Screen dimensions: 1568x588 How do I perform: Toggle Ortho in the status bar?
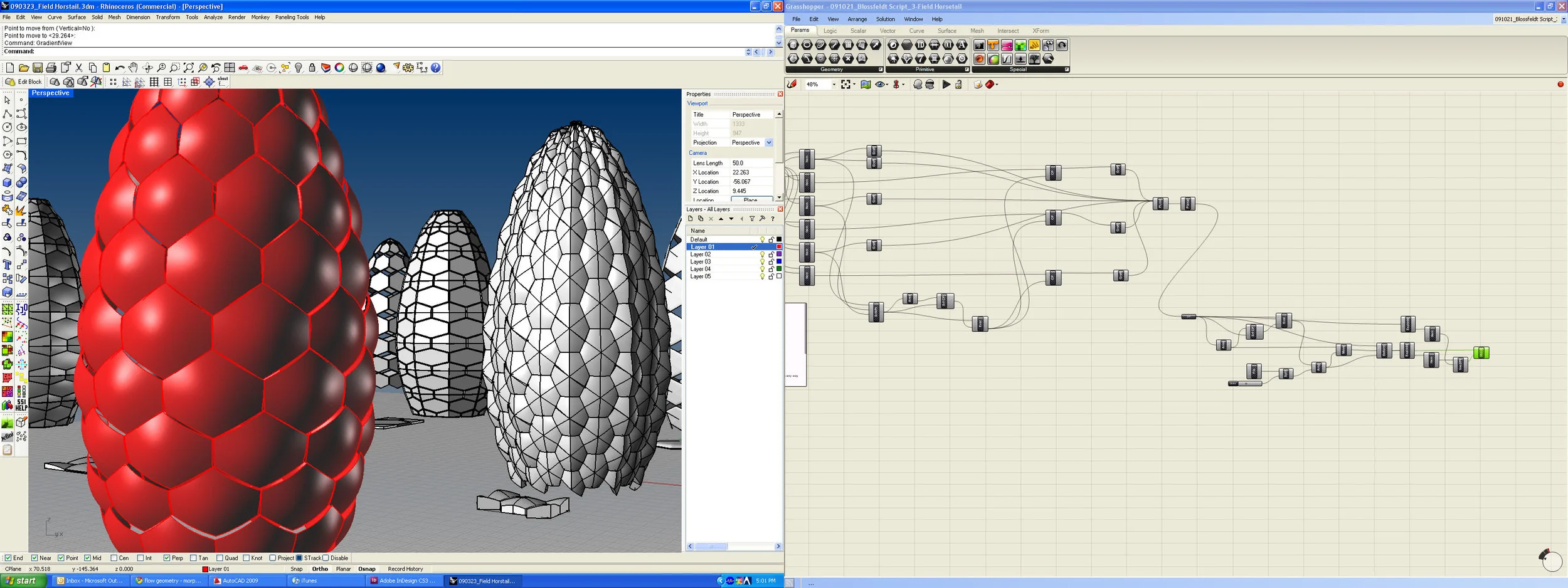click(x=320, y=569)
